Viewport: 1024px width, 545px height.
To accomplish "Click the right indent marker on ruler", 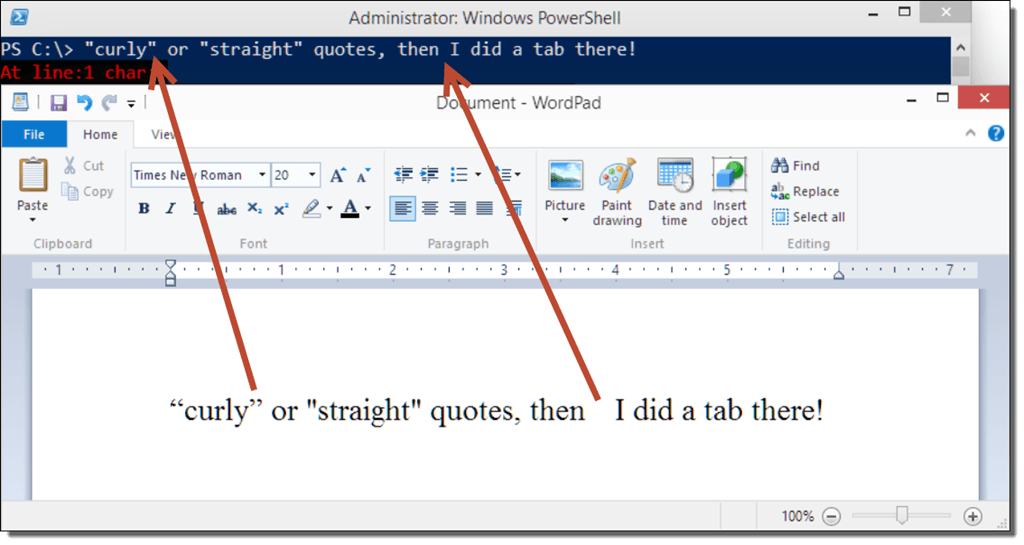I will [x=839, y=273].
